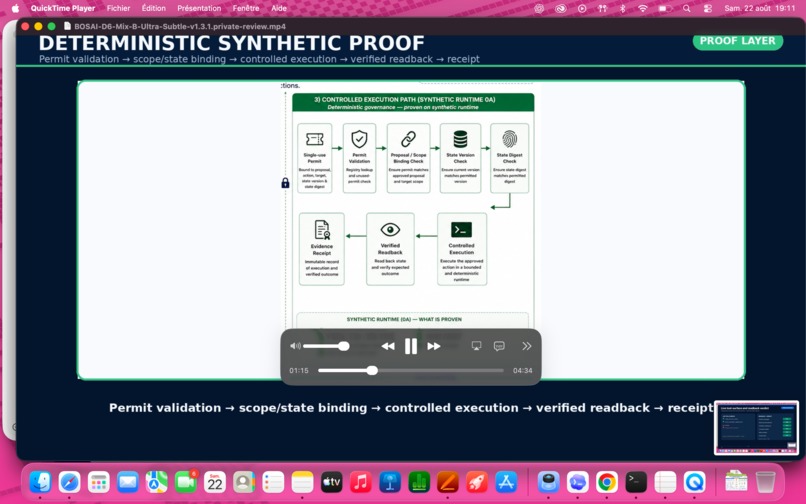Click the PROOF LAYER badge

(x=738, y=41)
